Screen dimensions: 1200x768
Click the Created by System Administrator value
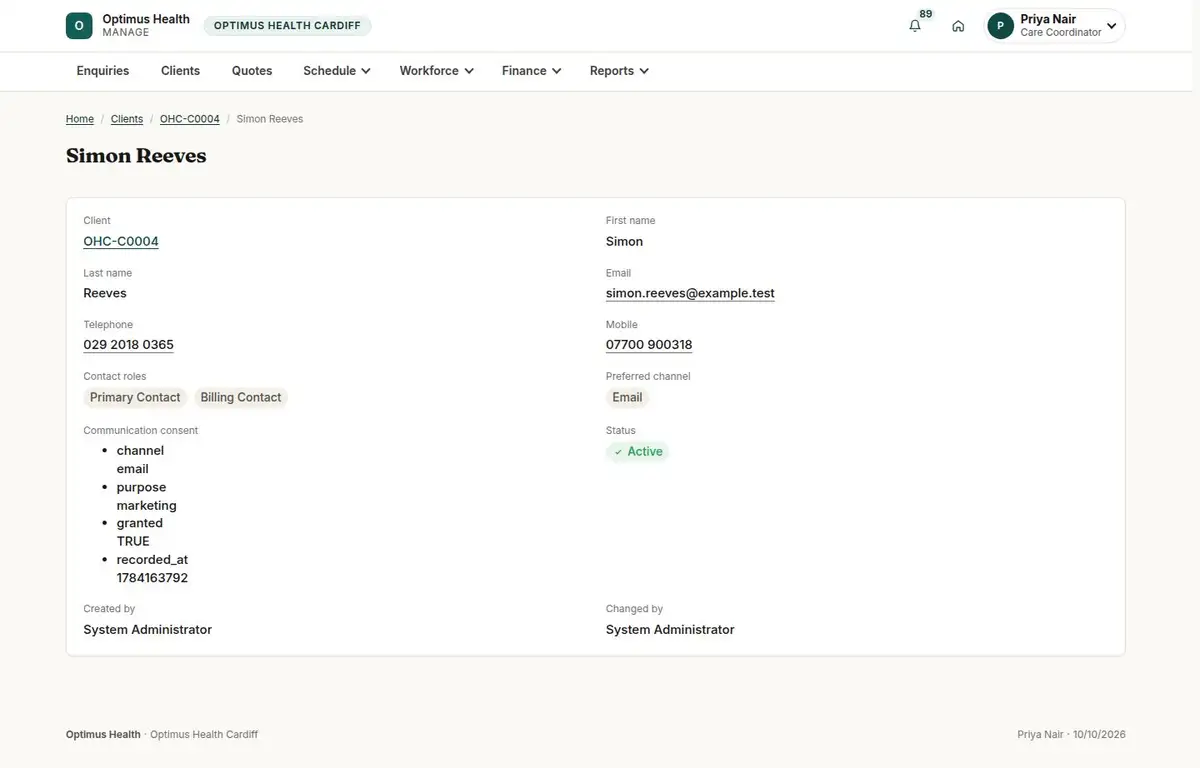click(148, 630)
